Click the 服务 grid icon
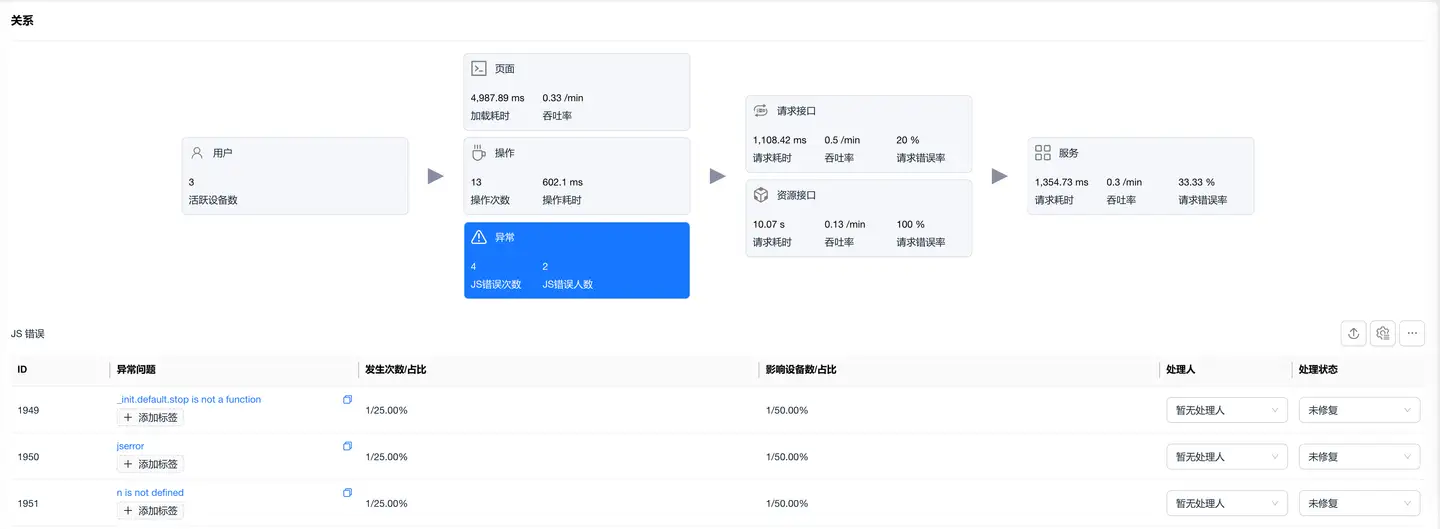 pos(1042,153)
